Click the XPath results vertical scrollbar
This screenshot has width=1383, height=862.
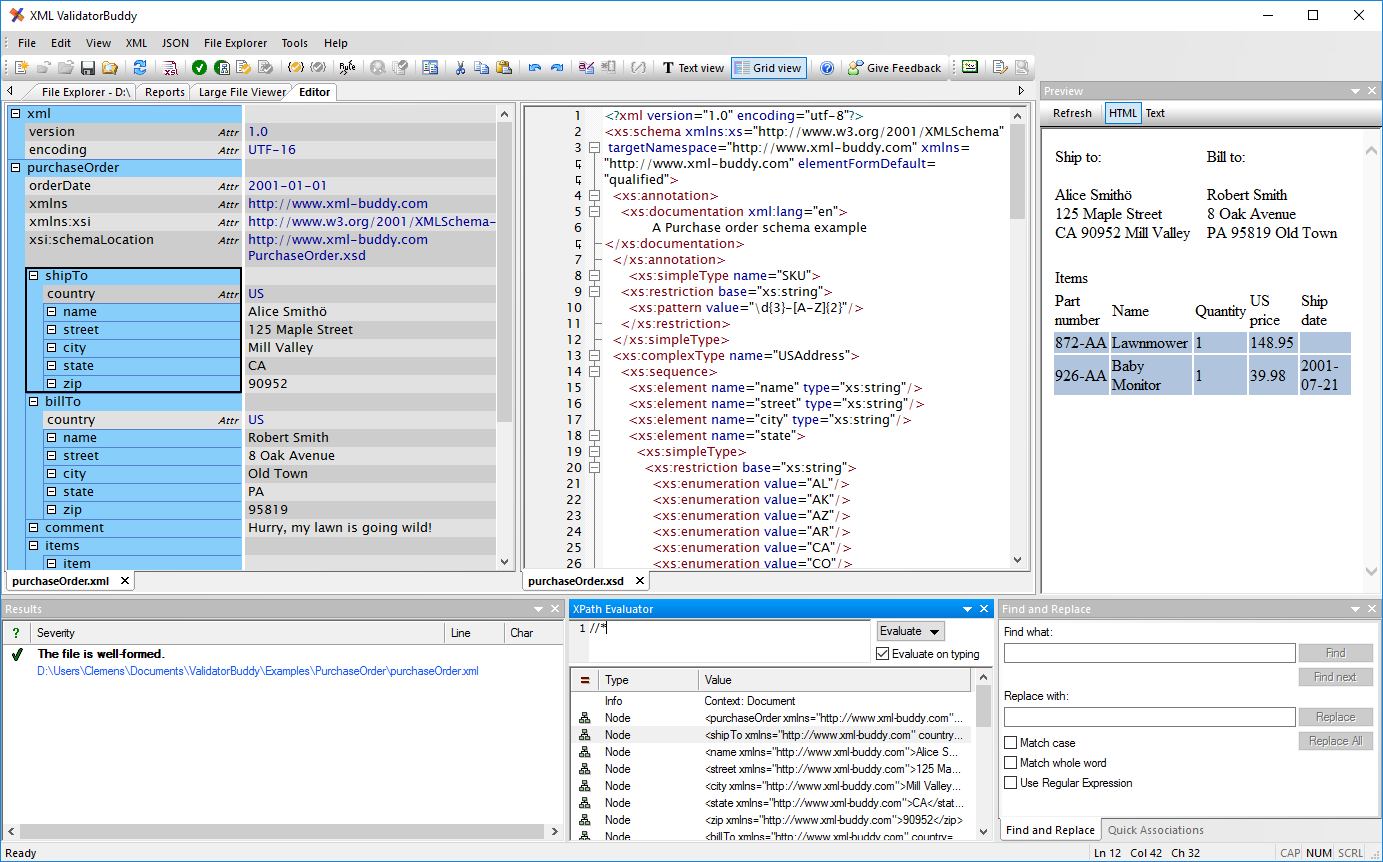point(983,707)
